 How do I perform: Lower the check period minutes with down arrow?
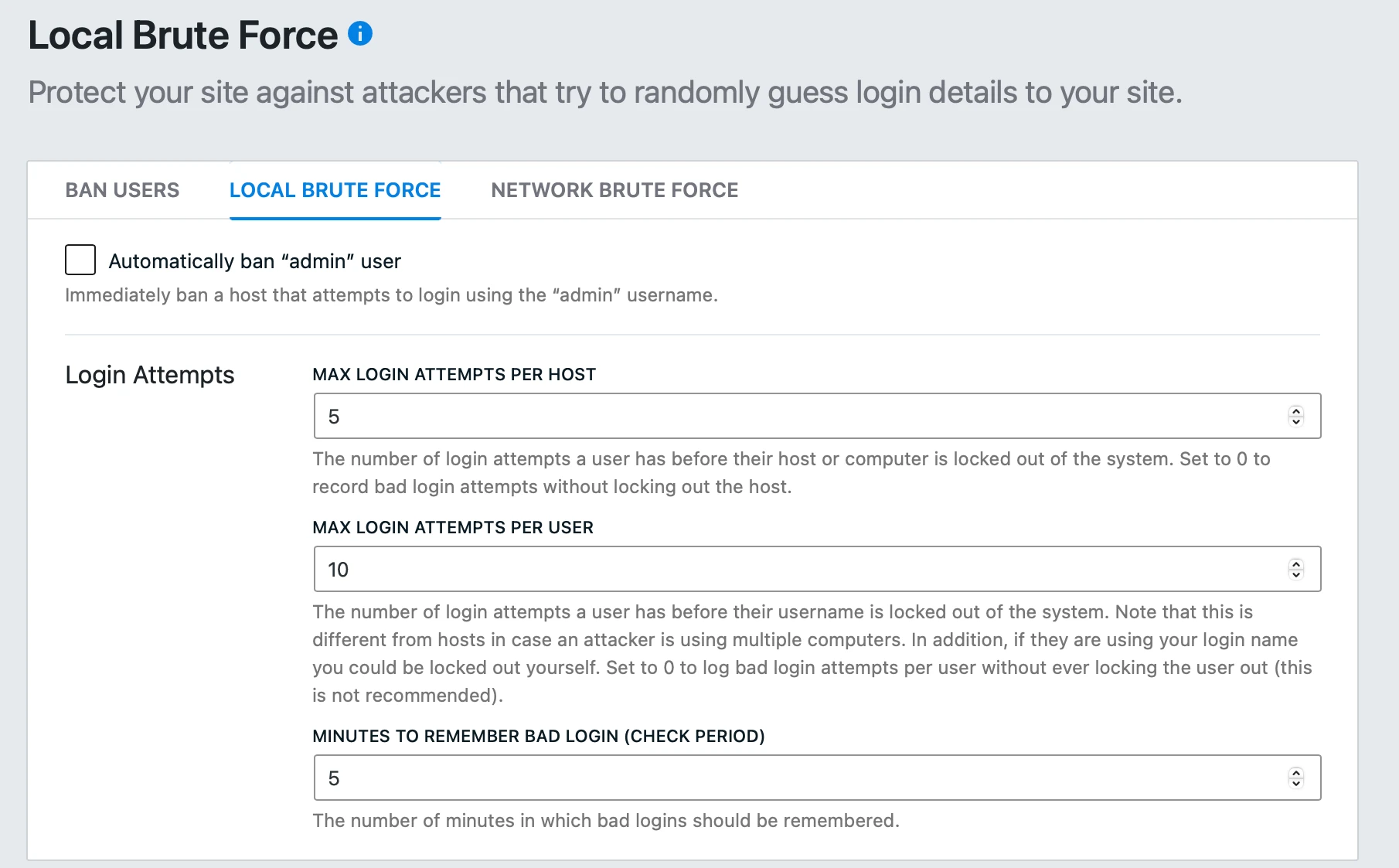tap(1296, 784)
